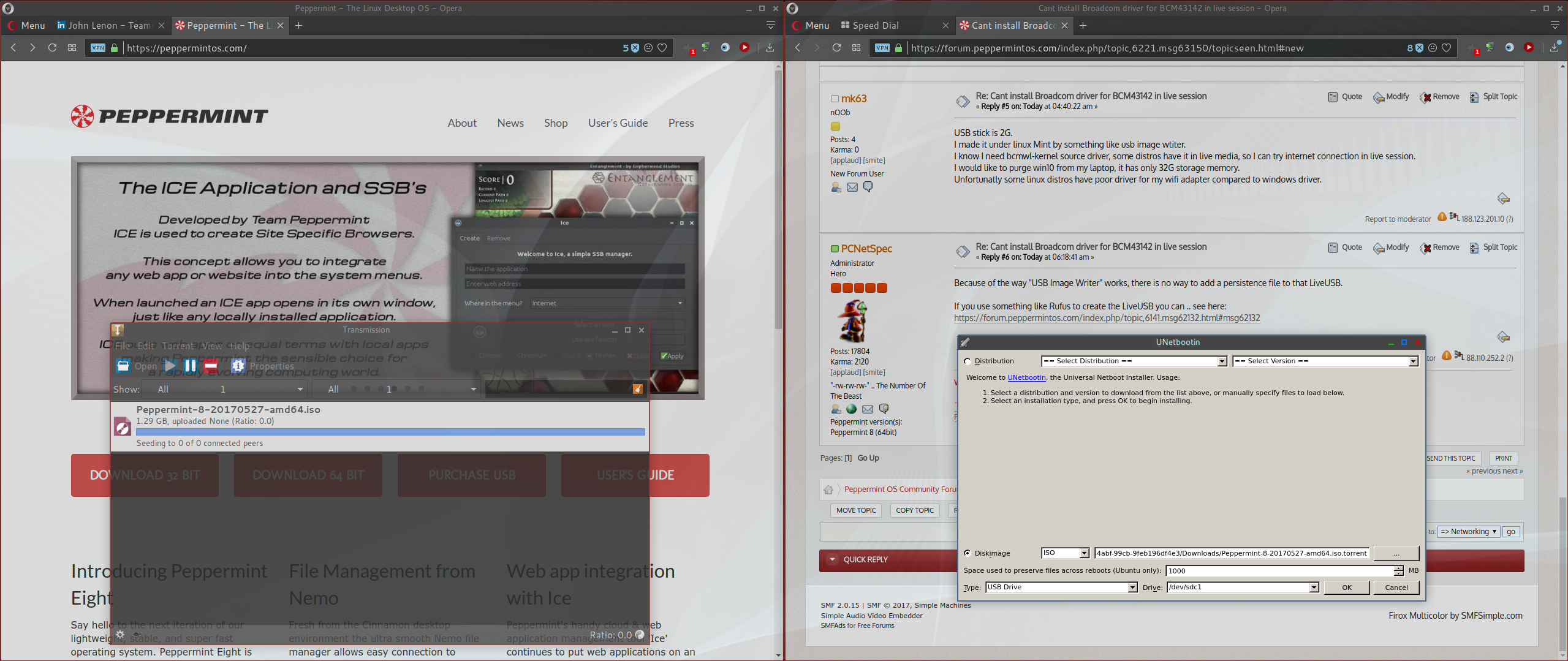Click Report to moderator on mk63's post
Image resolution: width=1568 pixels, height=661 pixels.
point(1398,219)
